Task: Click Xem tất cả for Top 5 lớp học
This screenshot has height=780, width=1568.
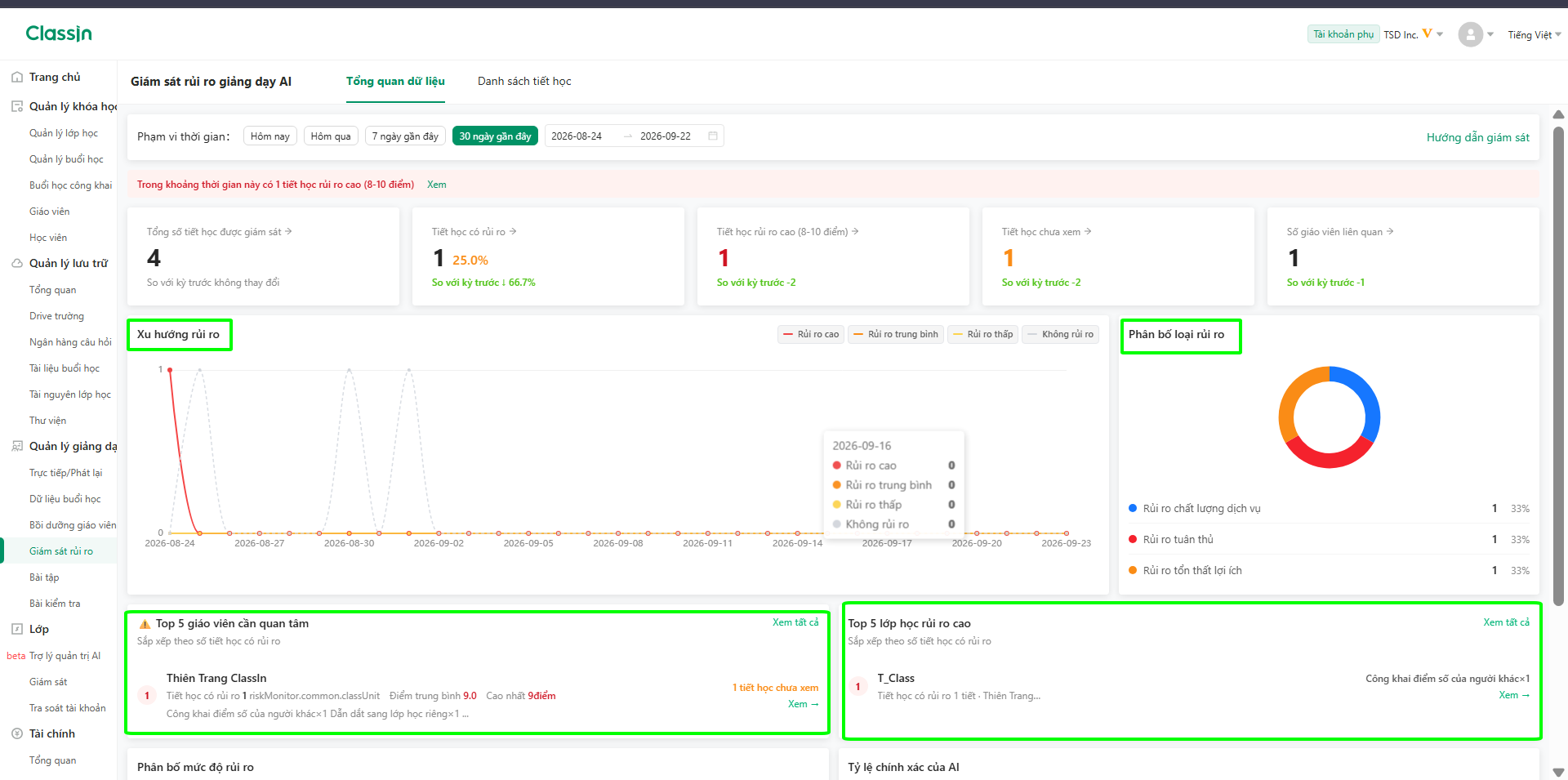Action: pos(1507,622)
